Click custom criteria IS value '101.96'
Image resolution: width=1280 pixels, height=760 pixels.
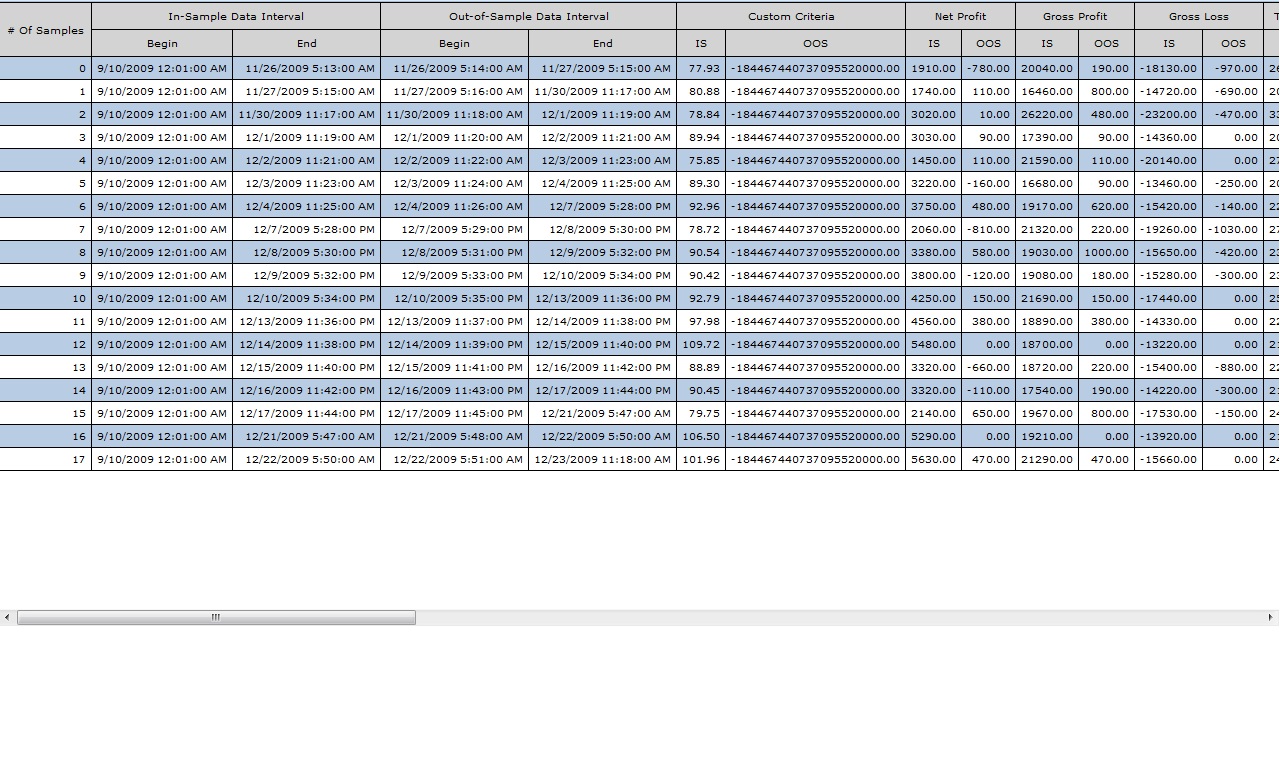point(701,459)
